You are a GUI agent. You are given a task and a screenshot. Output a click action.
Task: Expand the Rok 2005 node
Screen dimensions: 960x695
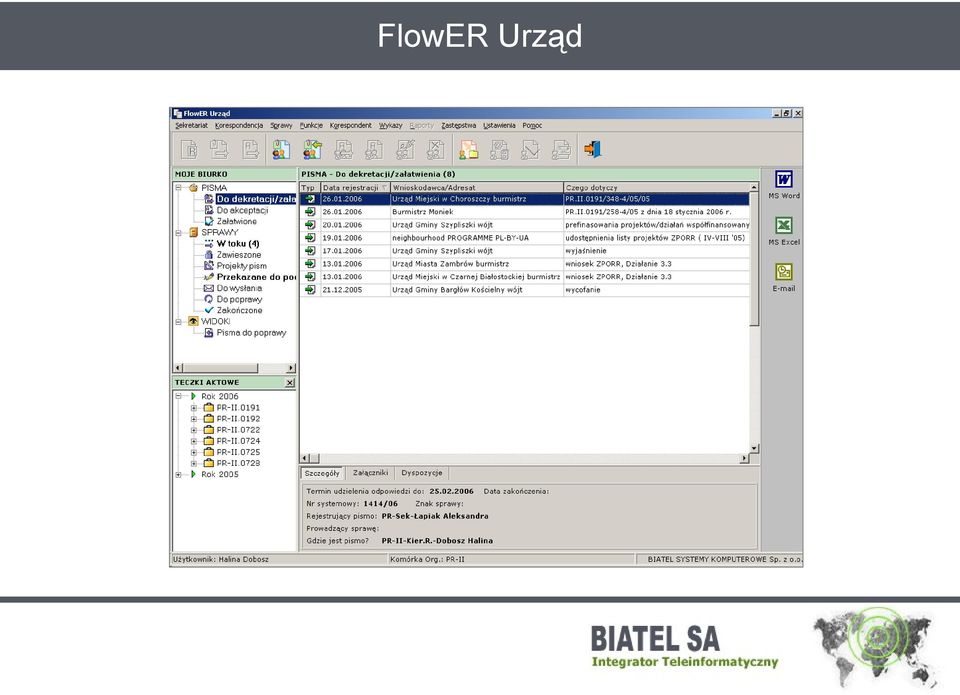click(x=179, y=475)
